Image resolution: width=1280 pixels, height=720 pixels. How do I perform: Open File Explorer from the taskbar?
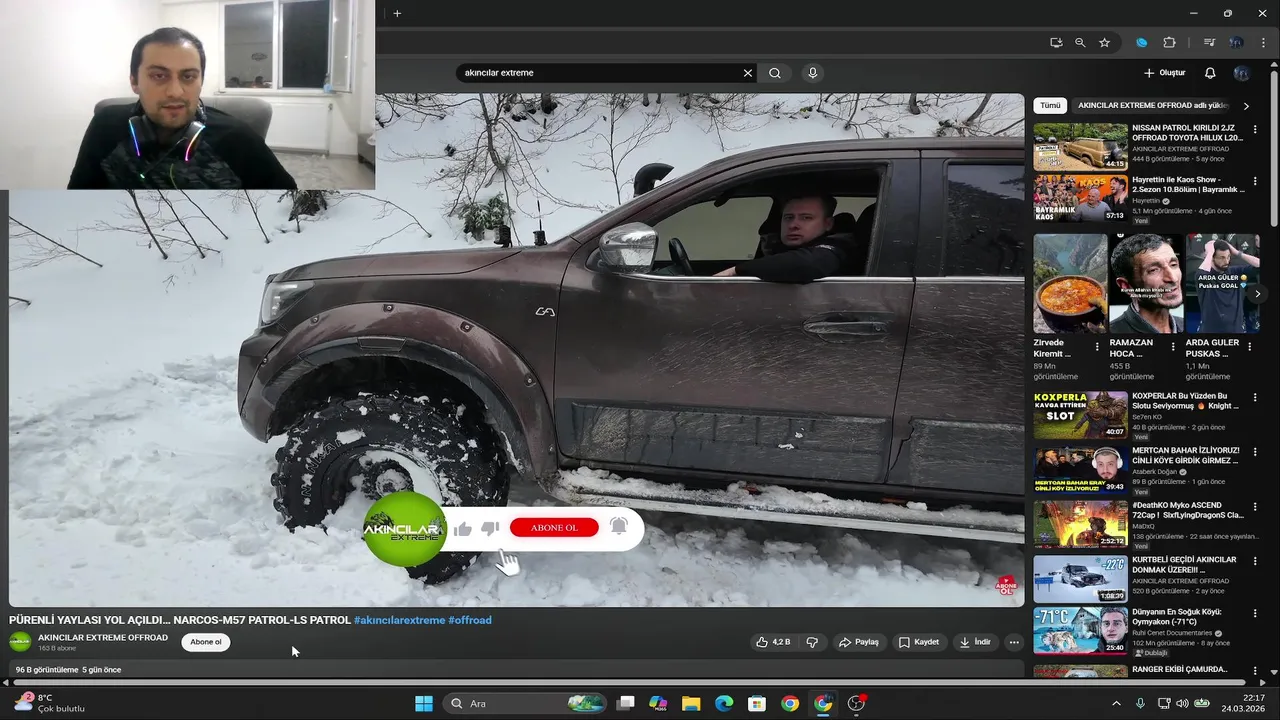tap(691, 703)
